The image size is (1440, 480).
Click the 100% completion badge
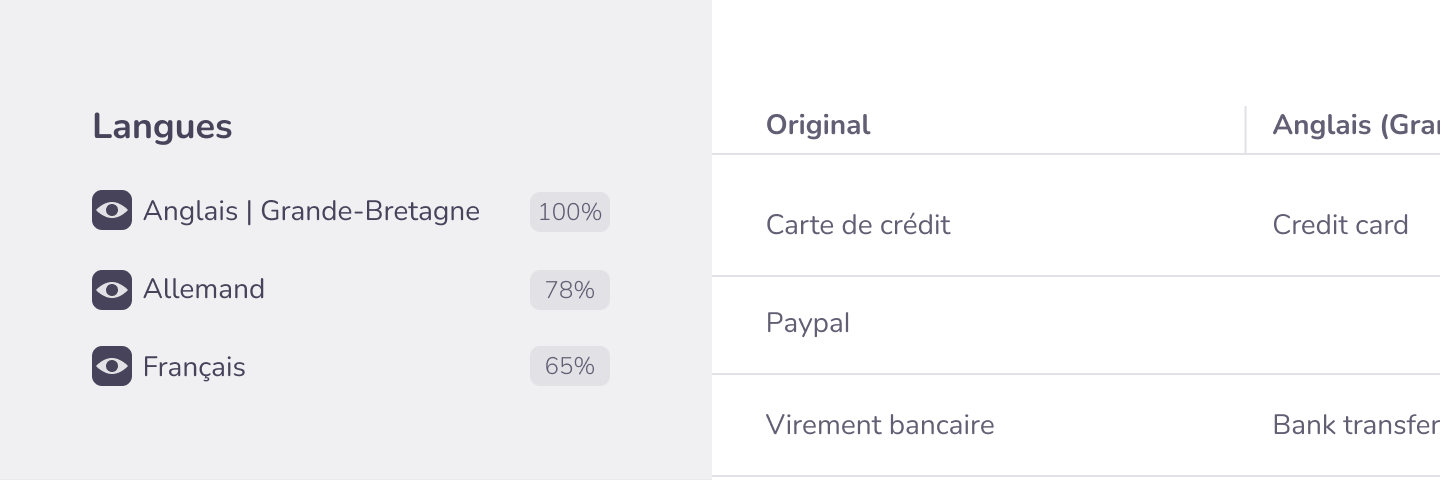(x=569, y=212)
